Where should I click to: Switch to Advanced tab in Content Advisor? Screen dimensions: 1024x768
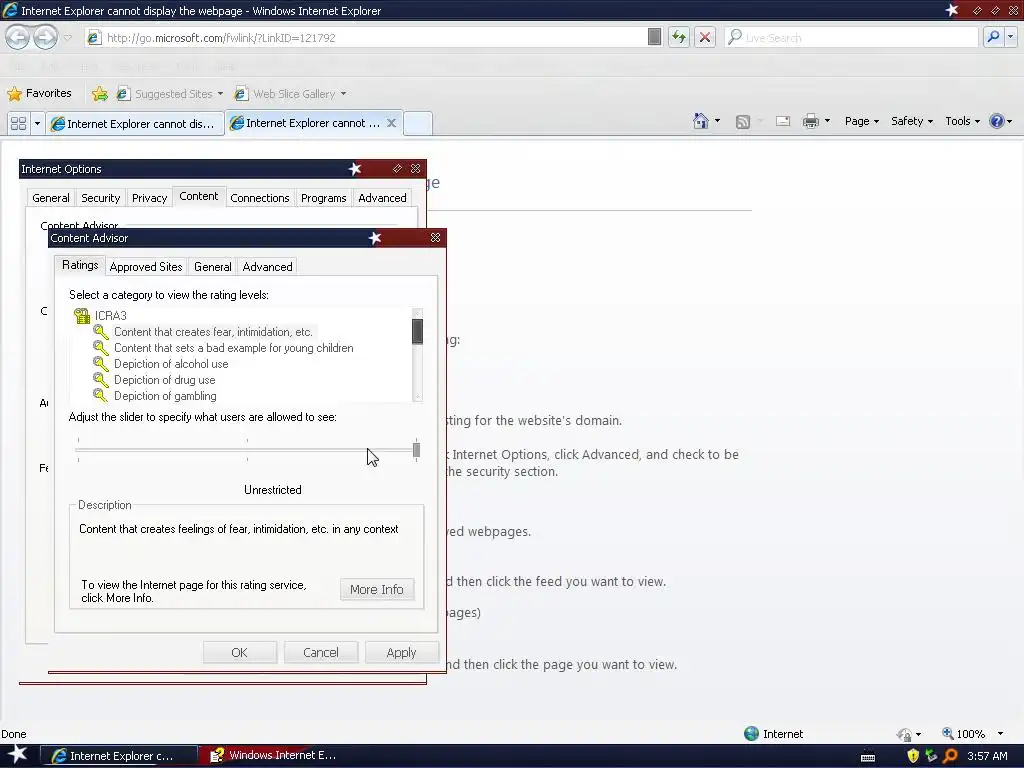267,266
